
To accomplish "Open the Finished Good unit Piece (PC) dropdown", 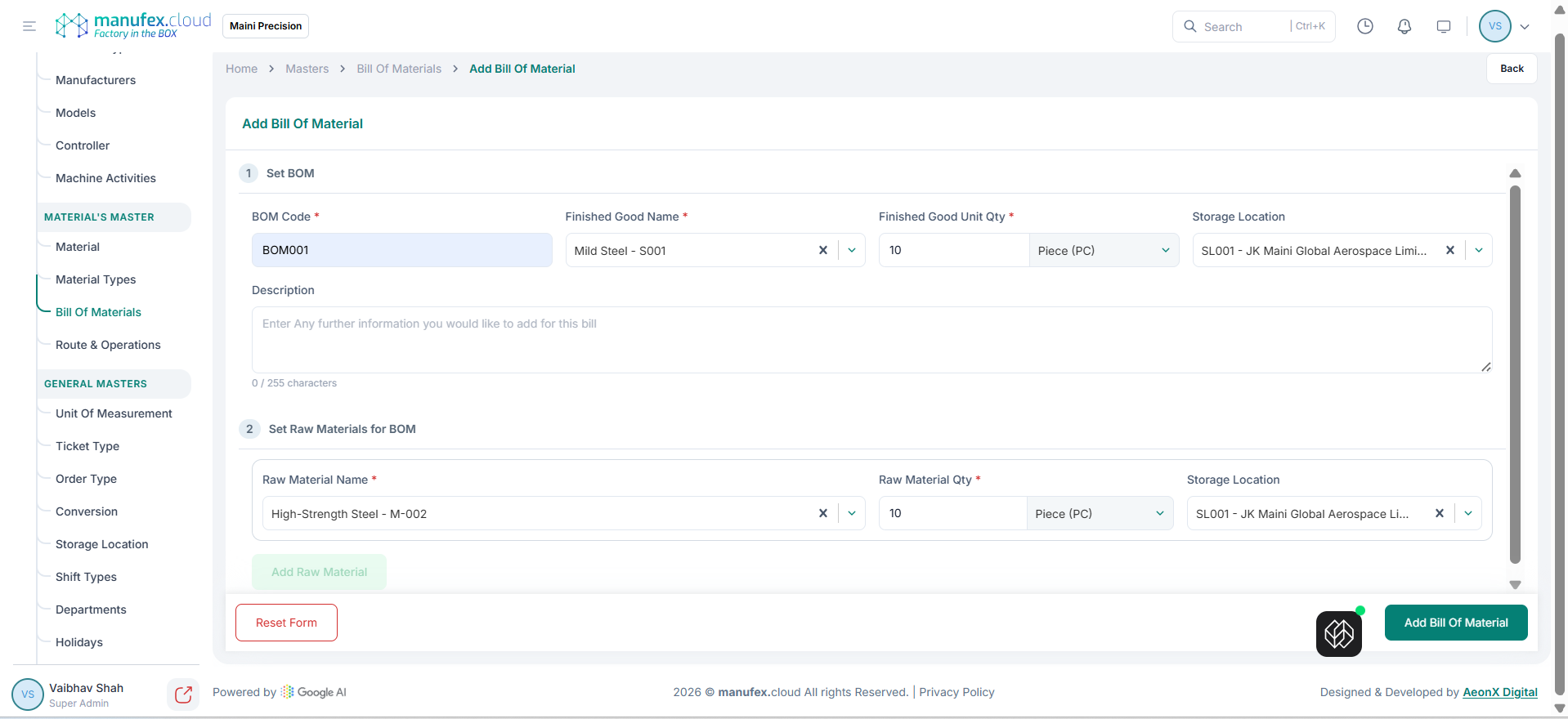I will click(x=1104, y=250).
